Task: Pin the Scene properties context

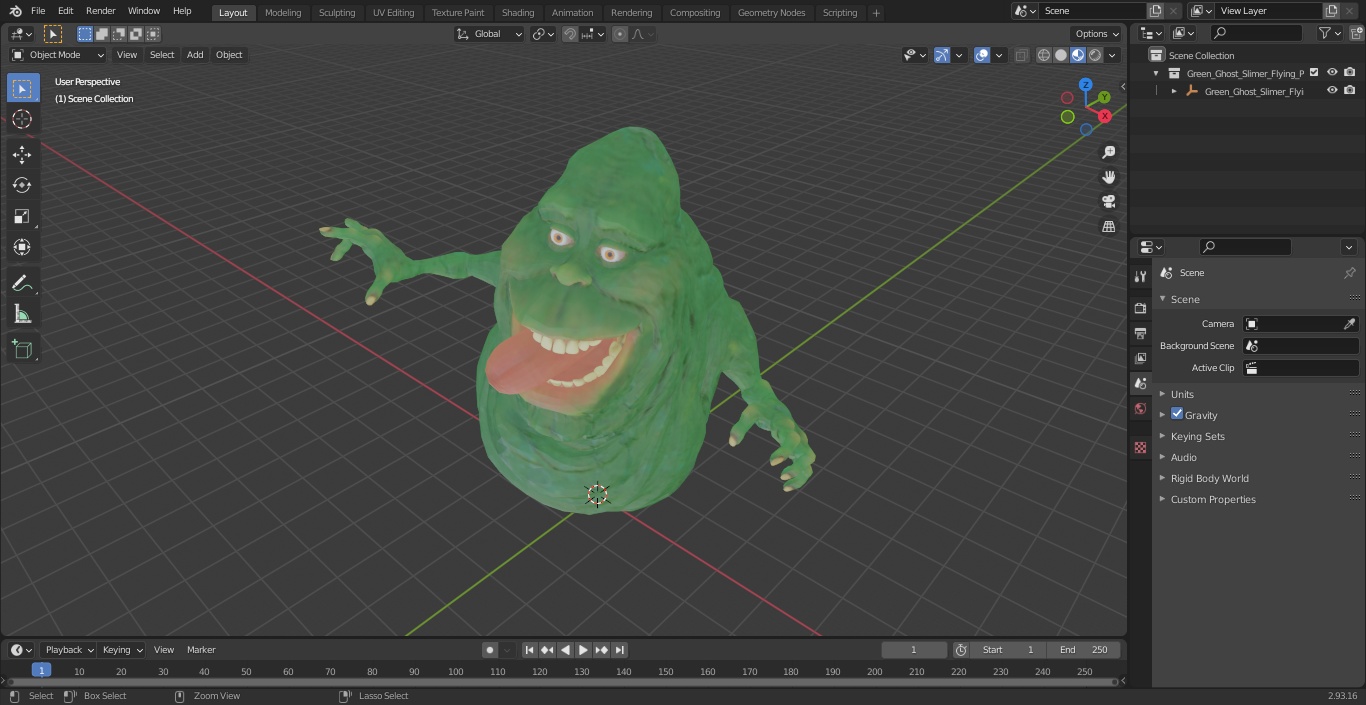Action: (x=1349, y=272)
